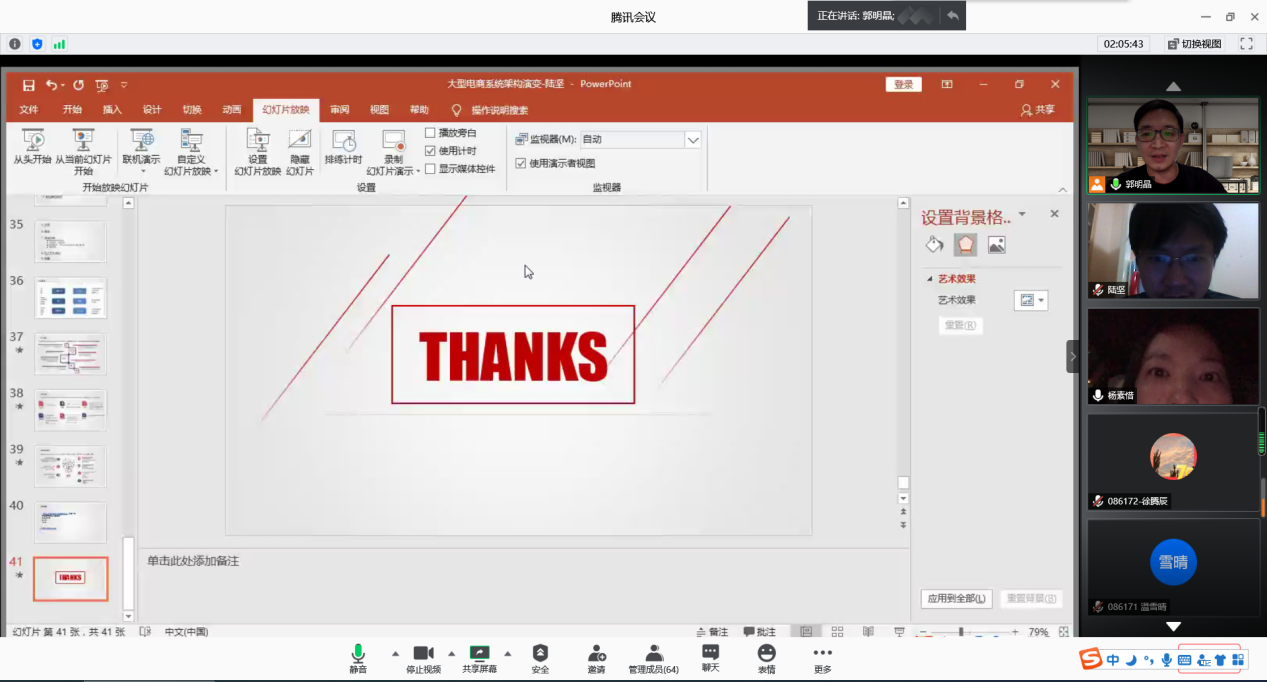Viewport: 1267px width, 682px height.
Task: Click the rehearse timings icon
Action: click(343, 142)
